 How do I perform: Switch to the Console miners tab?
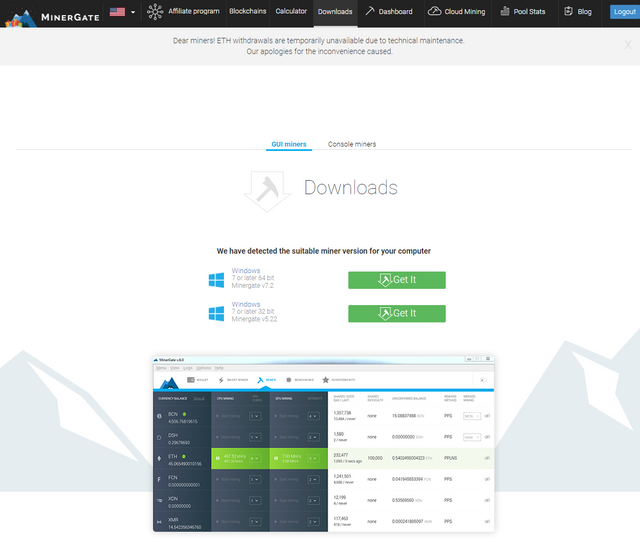(x=352, y=144)
